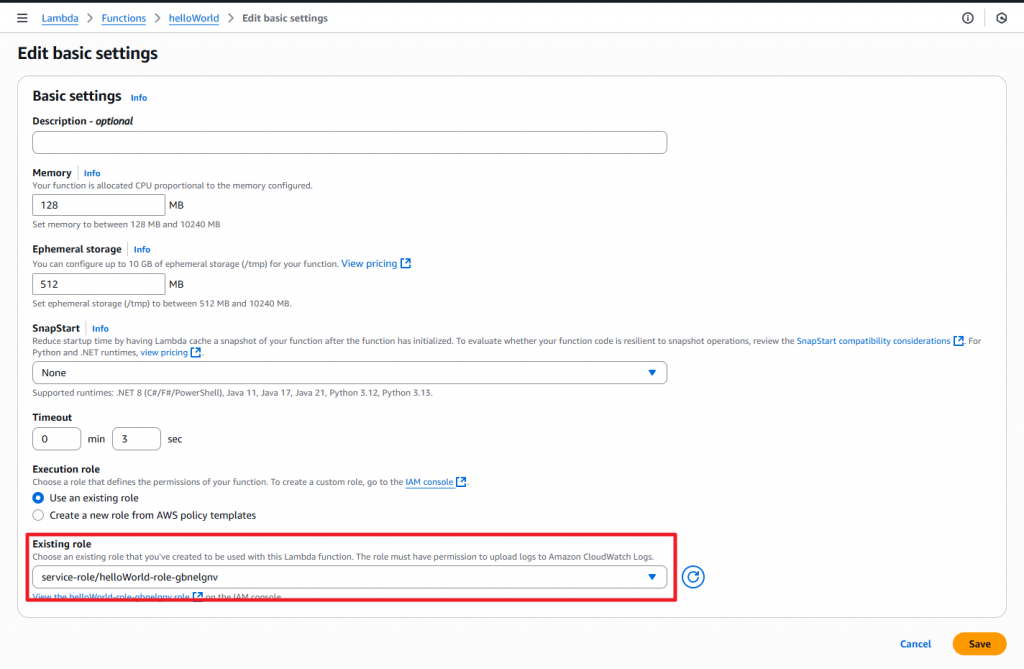This screenshot has height=669, width=1024.
Task: Open the SnapStart None dropdown
Action: point(349,373)
